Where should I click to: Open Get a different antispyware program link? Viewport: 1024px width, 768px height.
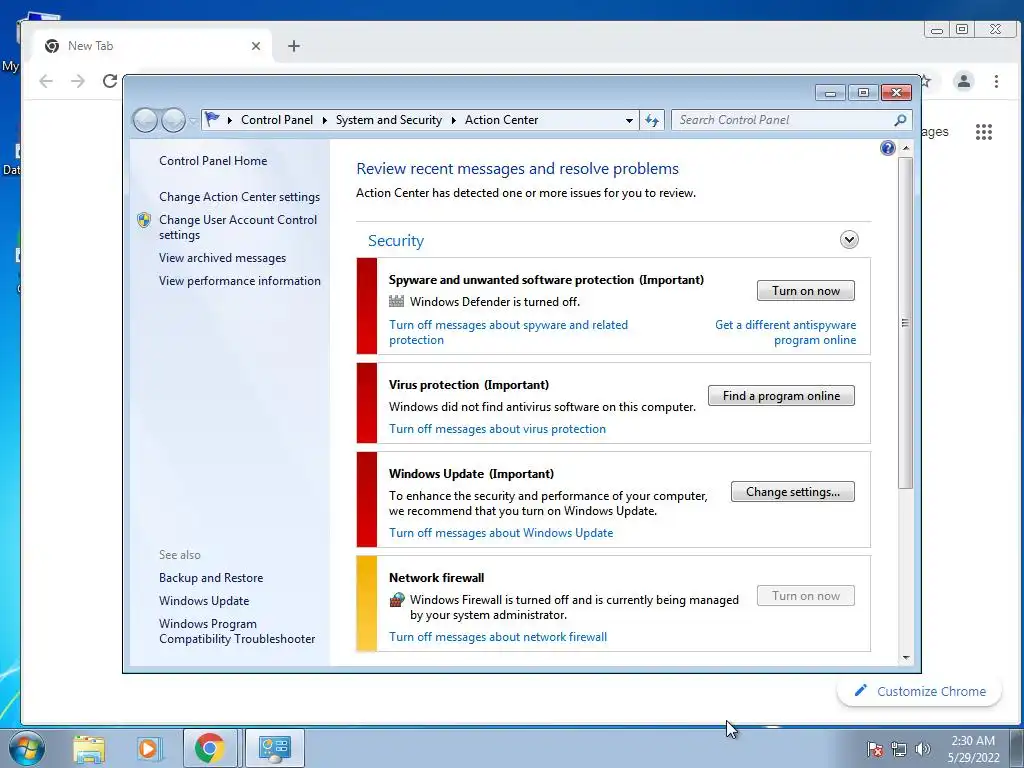[x=785, y=332]
